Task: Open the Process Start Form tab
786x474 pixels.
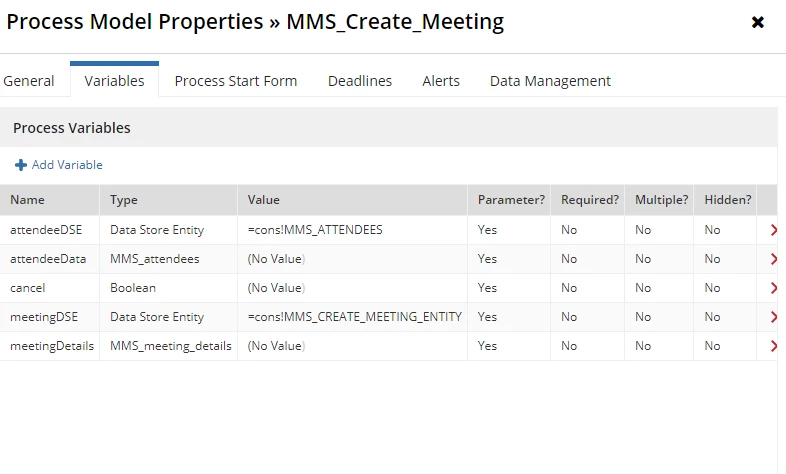Action: [x=236, y=81]
